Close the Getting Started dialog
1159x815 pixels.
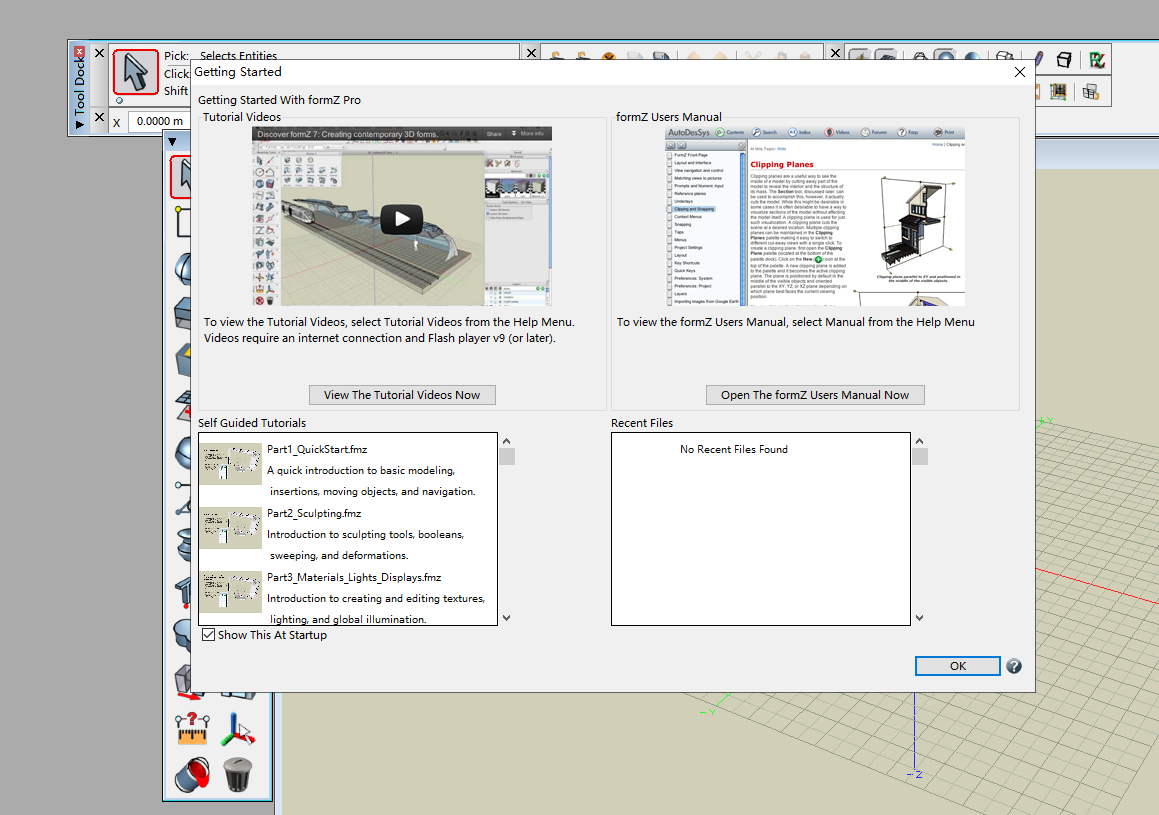pyautogui.click(x=1019, y=72)
